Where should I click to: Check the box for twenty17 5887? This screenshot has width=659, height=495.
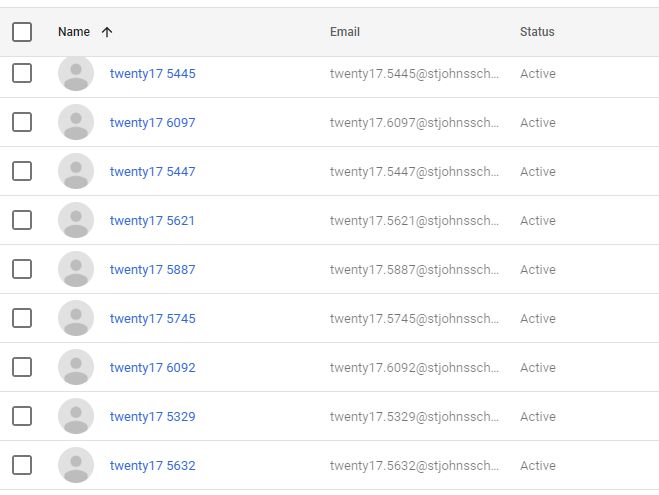22,269
